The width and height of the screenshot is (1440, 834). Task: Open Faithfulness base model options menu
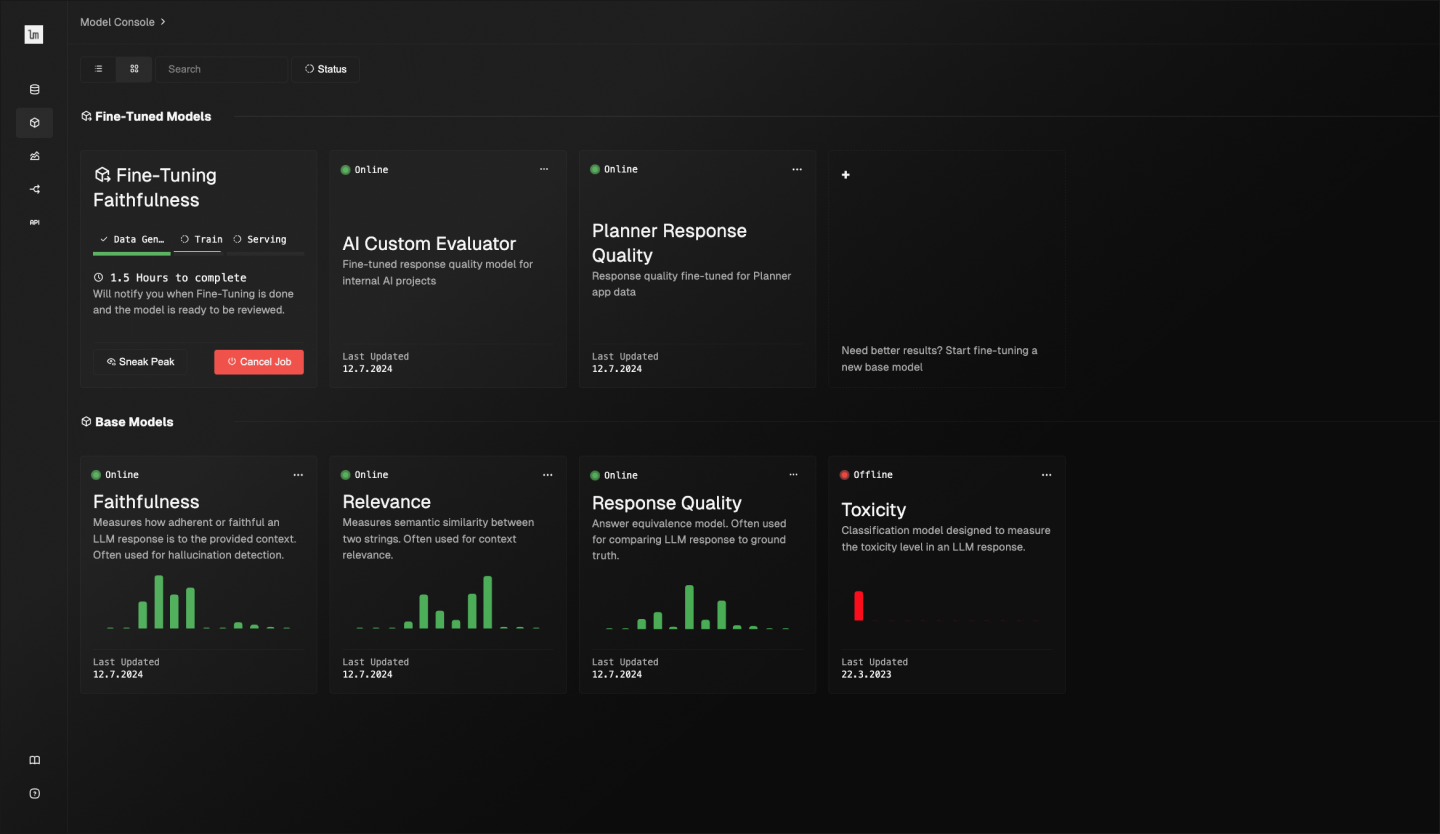tap(298, 475)
